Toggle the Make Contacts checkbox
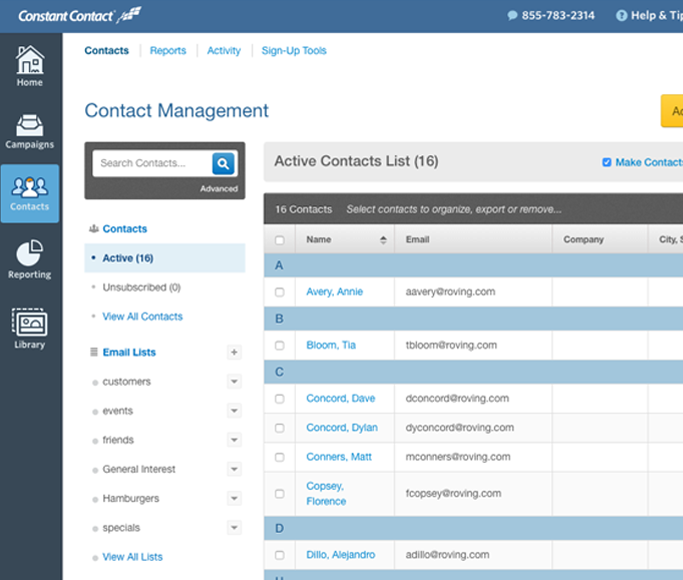Screen dimensions: 683x580 pyautogui.click(x=607, y=162)
